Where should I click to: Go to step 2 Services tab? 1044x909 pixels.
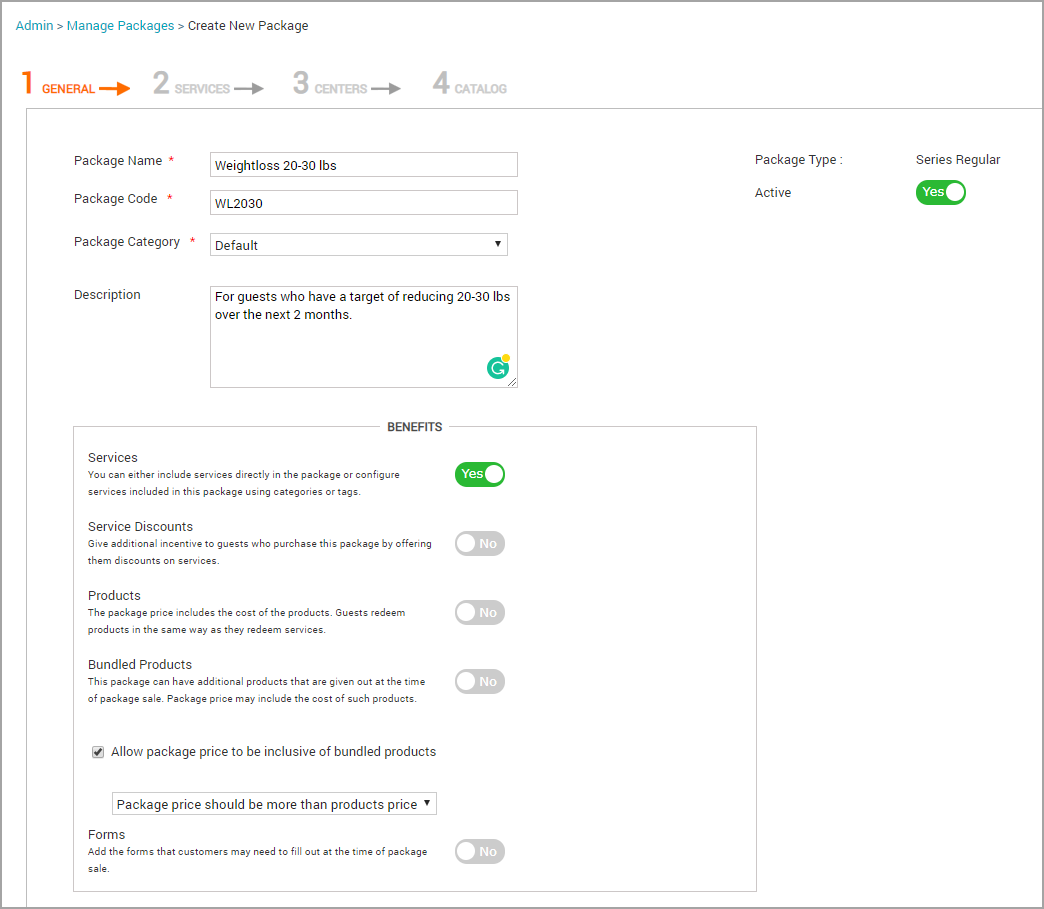click(x=208, y=84)
